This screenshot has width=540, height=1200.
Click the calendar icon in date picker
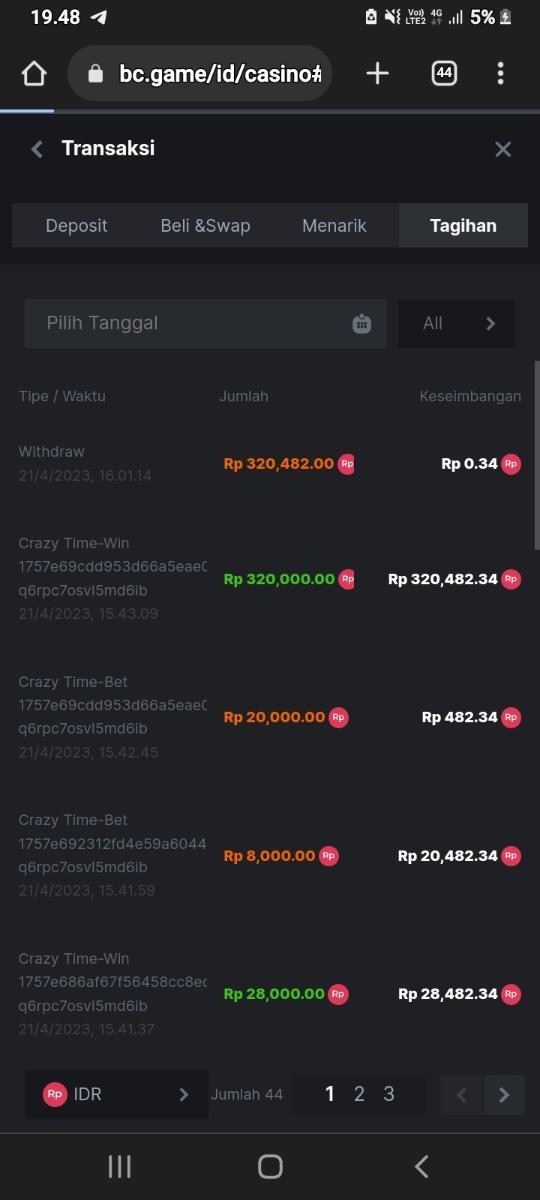(x=362, y=323)
